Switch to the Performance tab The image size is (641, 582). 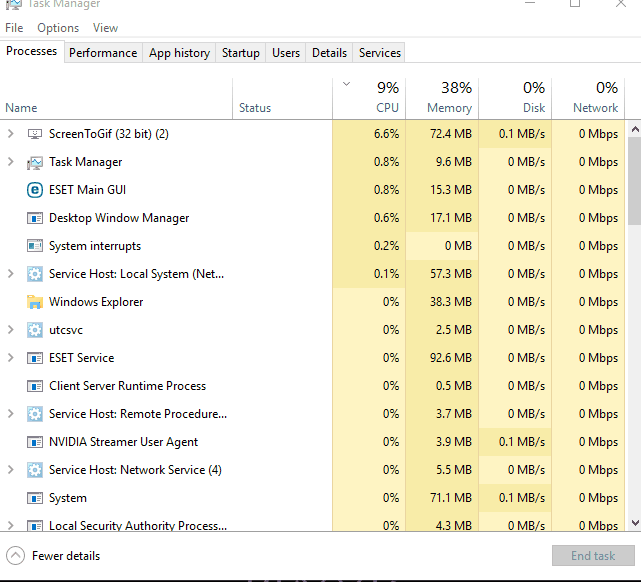click(x=103, y=53)
